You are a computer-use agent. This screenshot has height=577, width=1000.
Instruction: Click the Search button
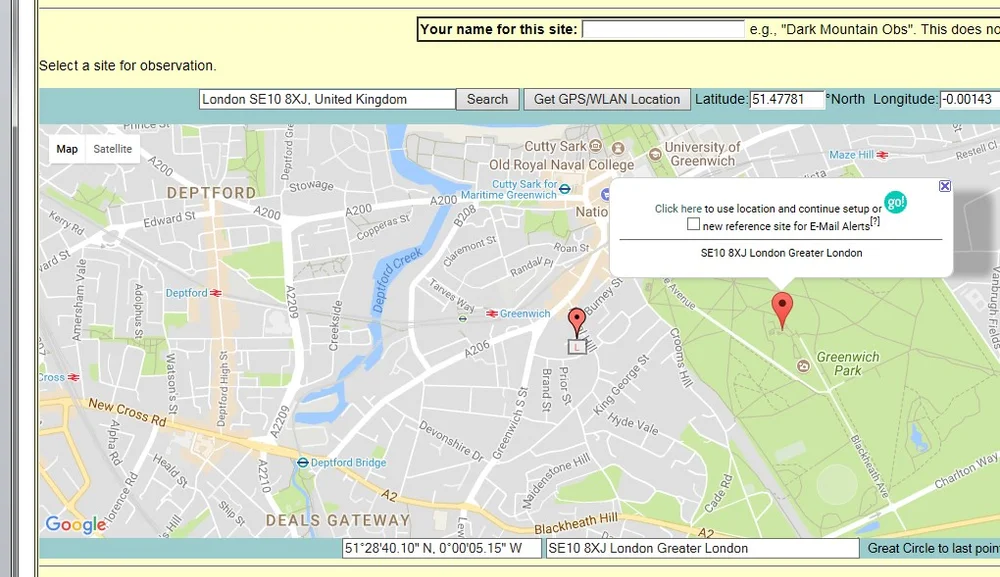tap(487, 99)
